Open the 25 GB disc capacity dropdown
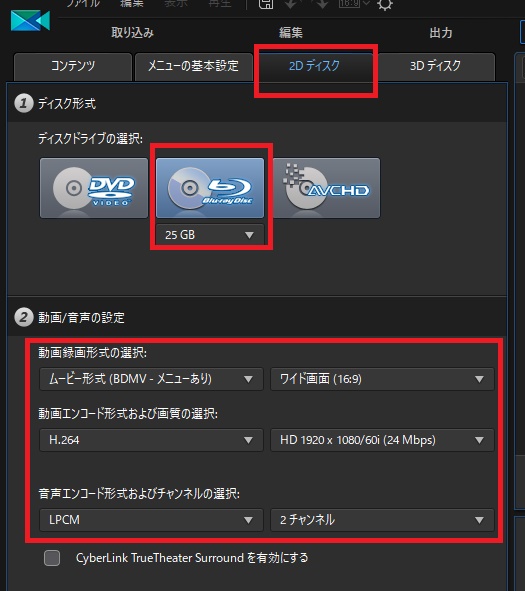This screenshot has height=591, width=525. tap(210, 235)
